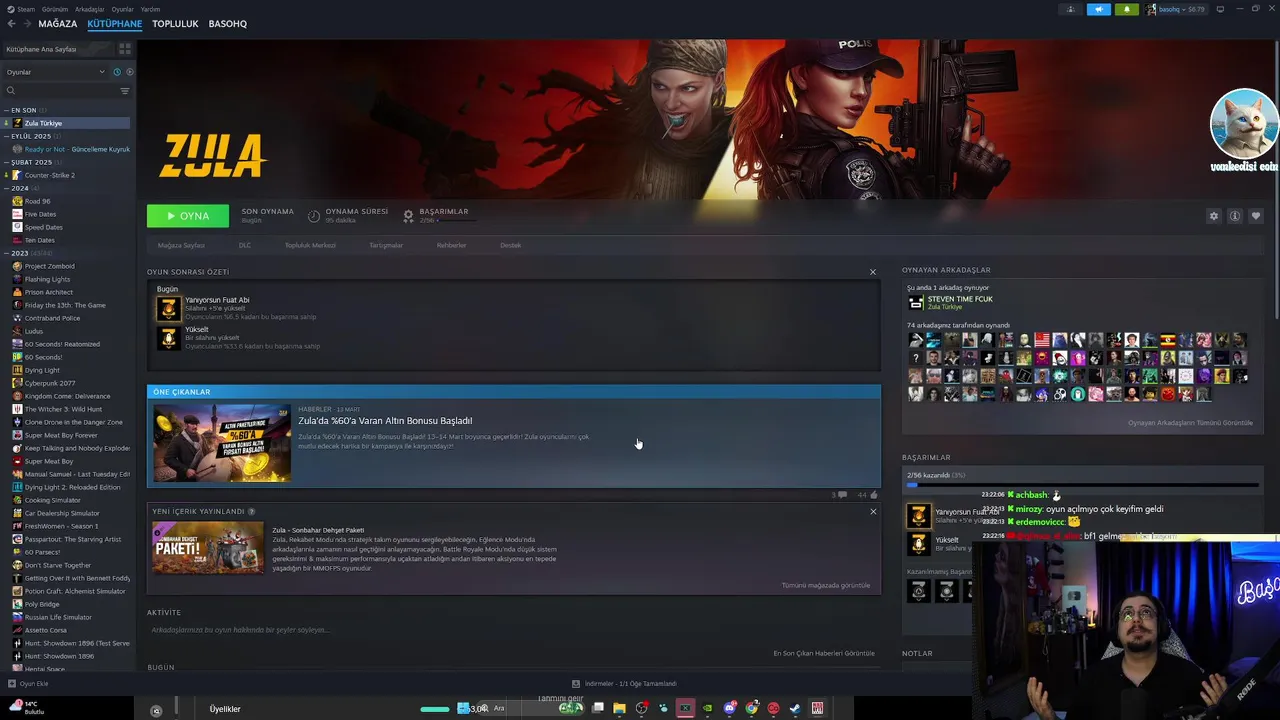The height and width of the screenshot is (720, 1280).
Task: Add Zula to favorites heart icon
Action: click(x=1256, y=216)
